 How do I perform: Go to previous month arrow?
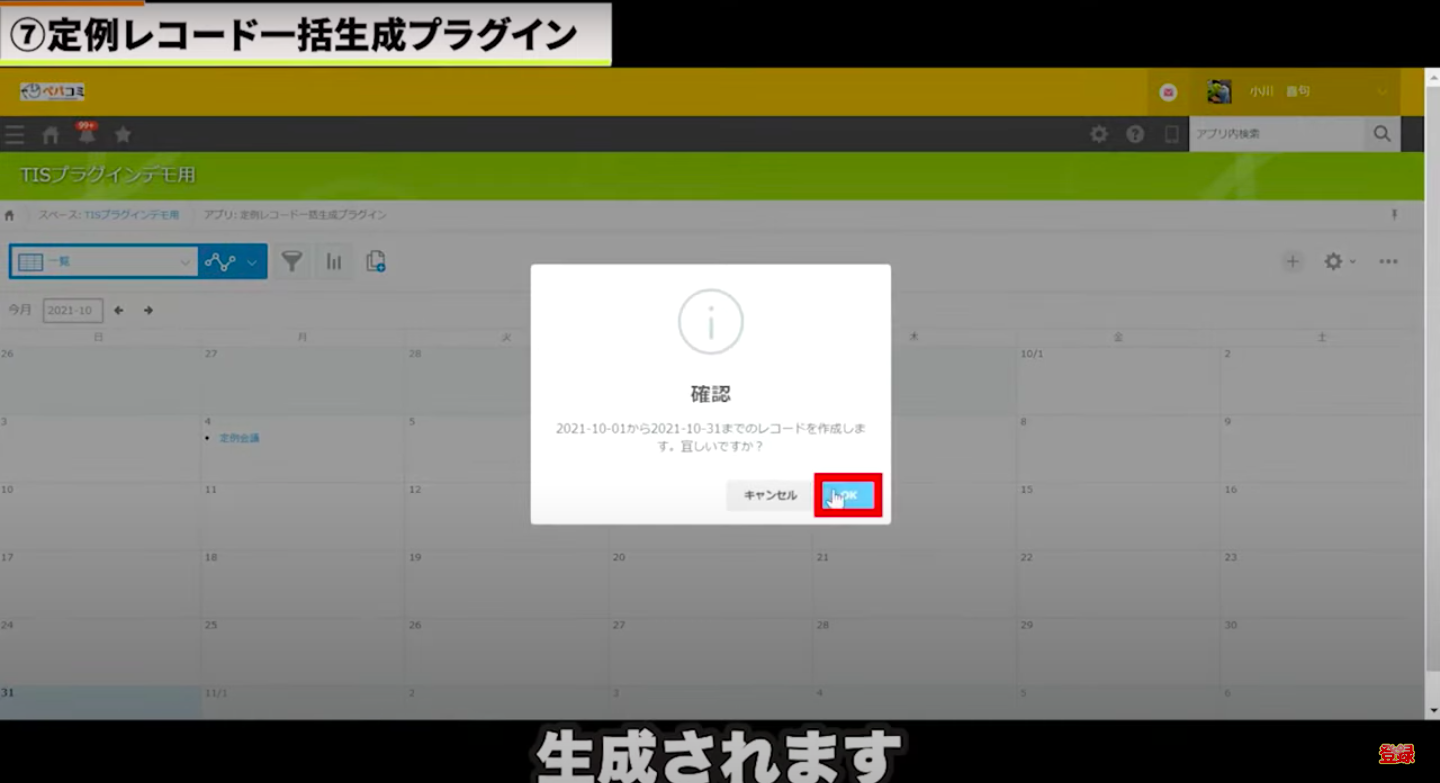[118, 311]
